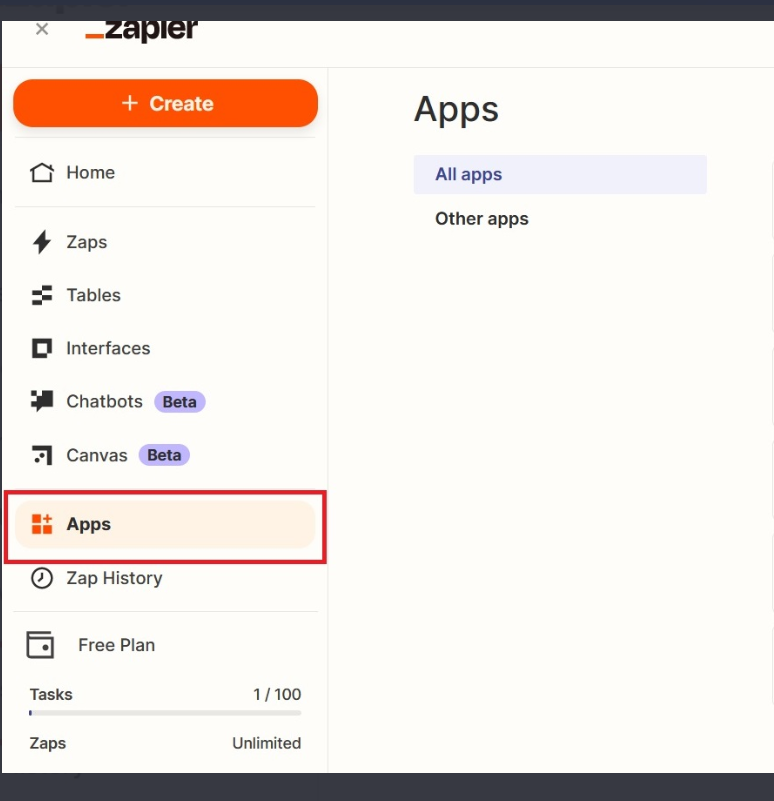The height and width of the screenshot is (801, 774).
Task: Click the Canvas icon in sidebar
Action: point(41,455)
